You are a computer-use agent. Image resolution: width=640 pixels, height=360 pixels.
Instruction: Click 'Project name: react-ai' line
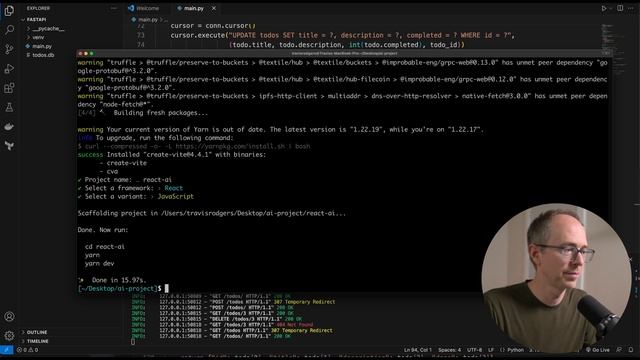124,180
